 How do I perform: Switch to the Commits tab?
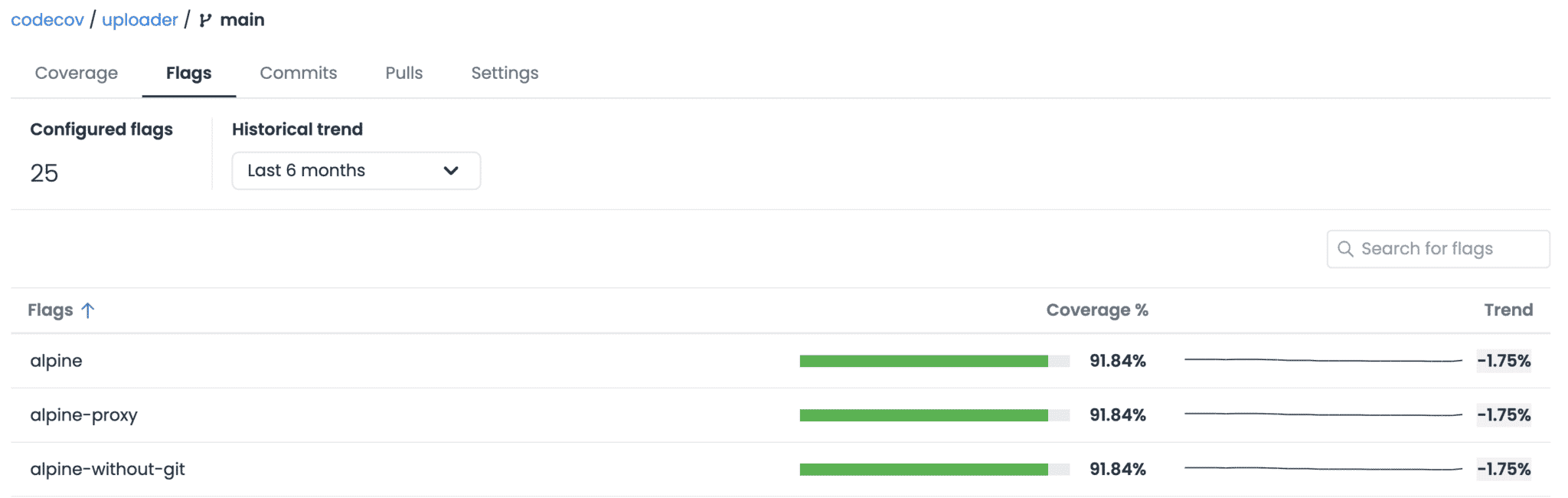[x=298, y=73]
